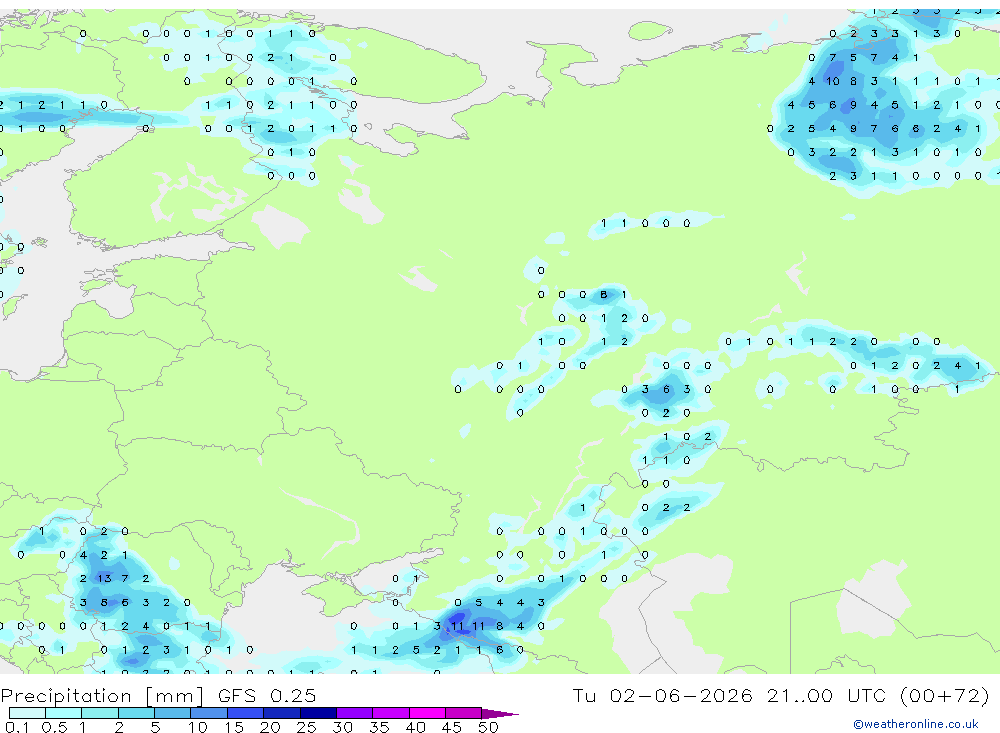
Task: Select the 5–10 mm legend color segment
Action: tap(173, 713)
